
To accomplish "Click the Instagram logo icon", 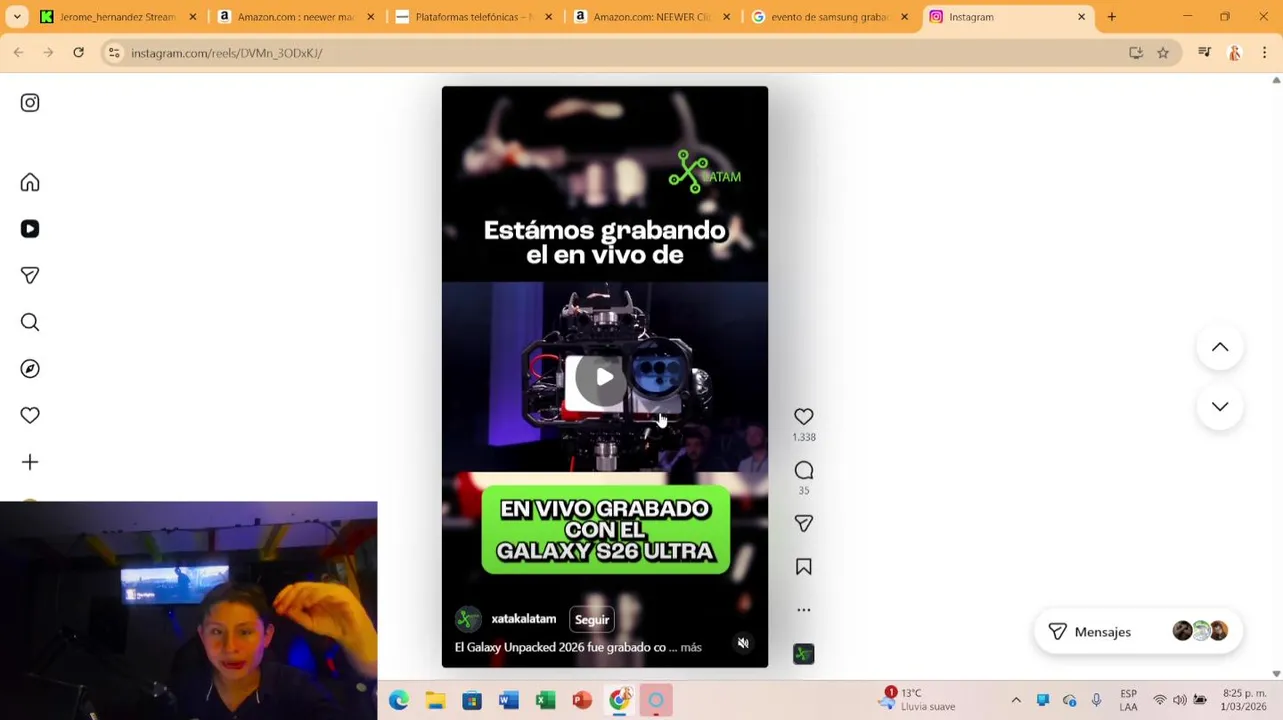I will click(30, 102).
